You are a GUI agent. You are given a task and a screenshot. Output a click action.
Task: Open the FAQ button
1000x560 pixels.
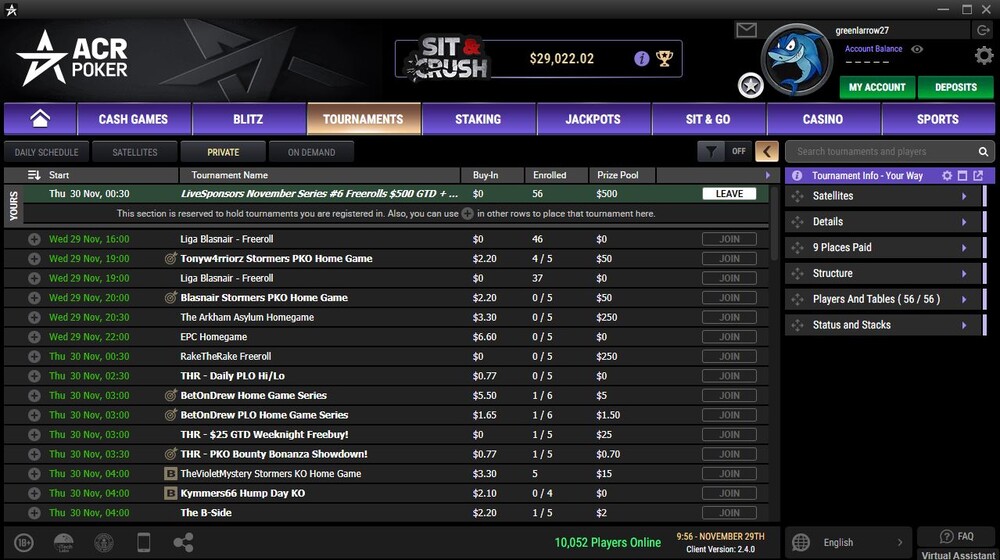coord(957,536)
